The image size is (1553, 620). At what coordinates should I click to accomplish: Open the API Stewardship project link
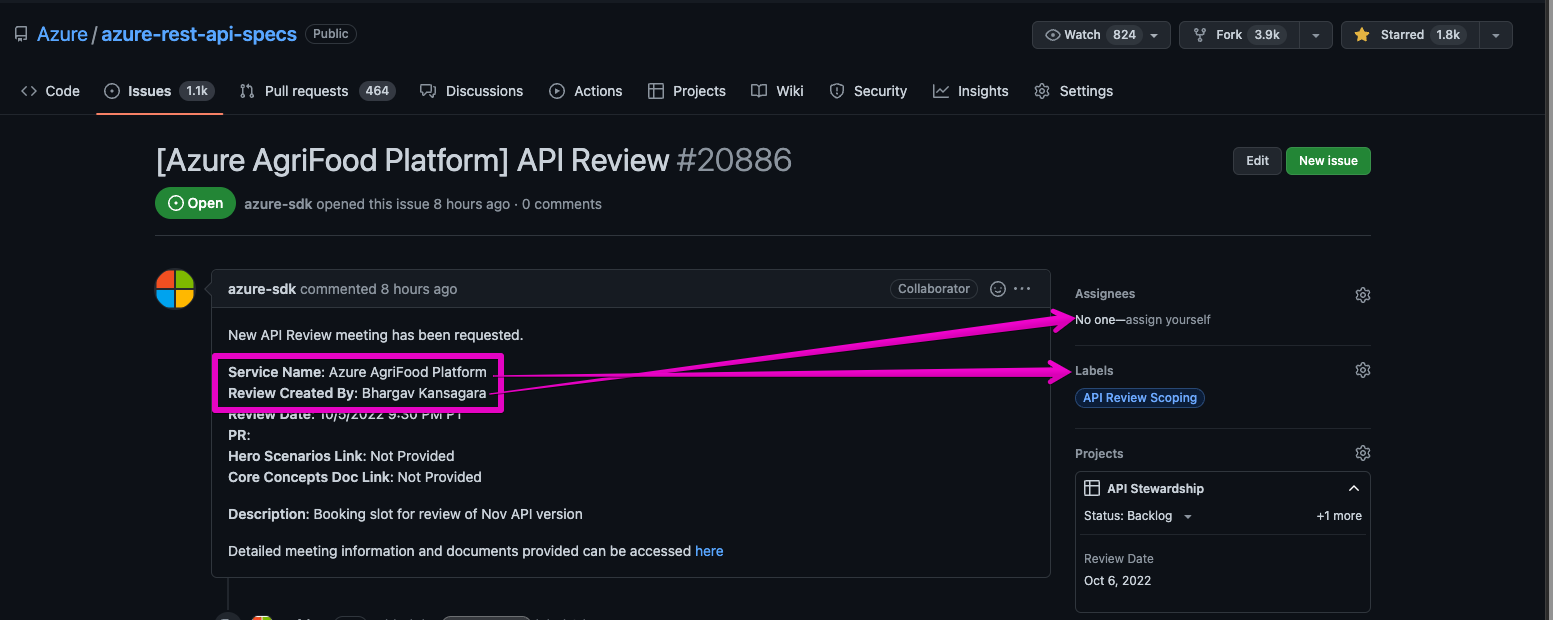(1155, 489)
